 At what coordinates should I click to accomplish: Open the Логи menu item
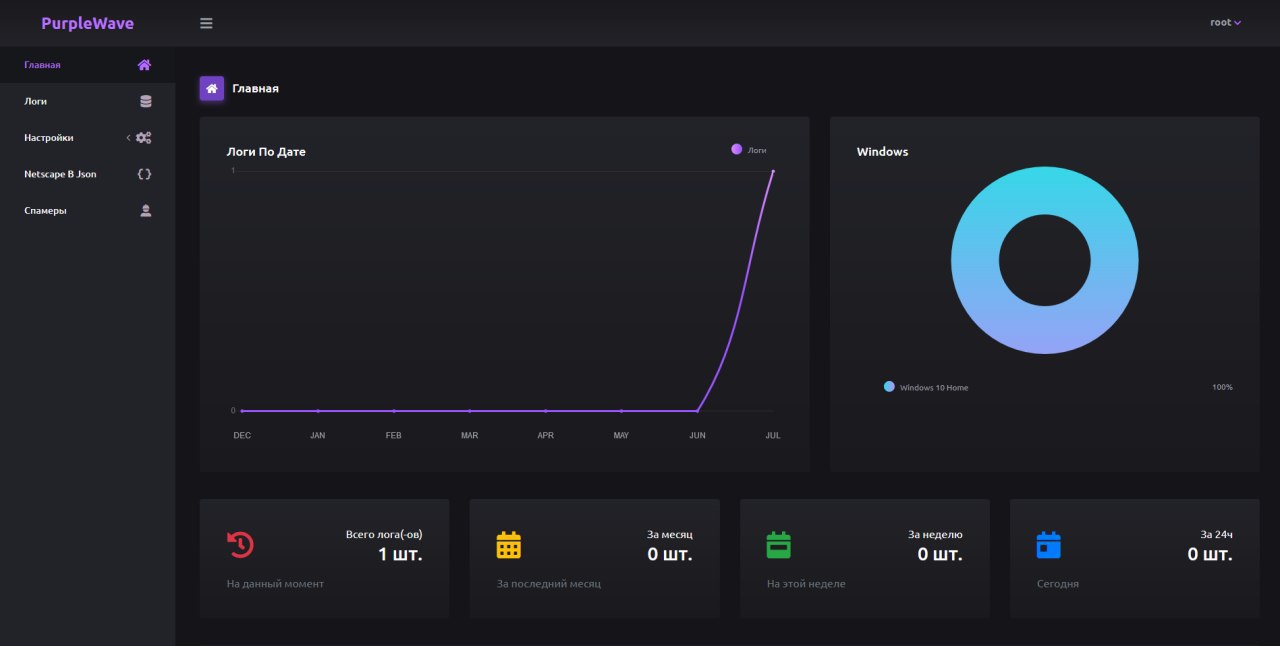point(36,101)
